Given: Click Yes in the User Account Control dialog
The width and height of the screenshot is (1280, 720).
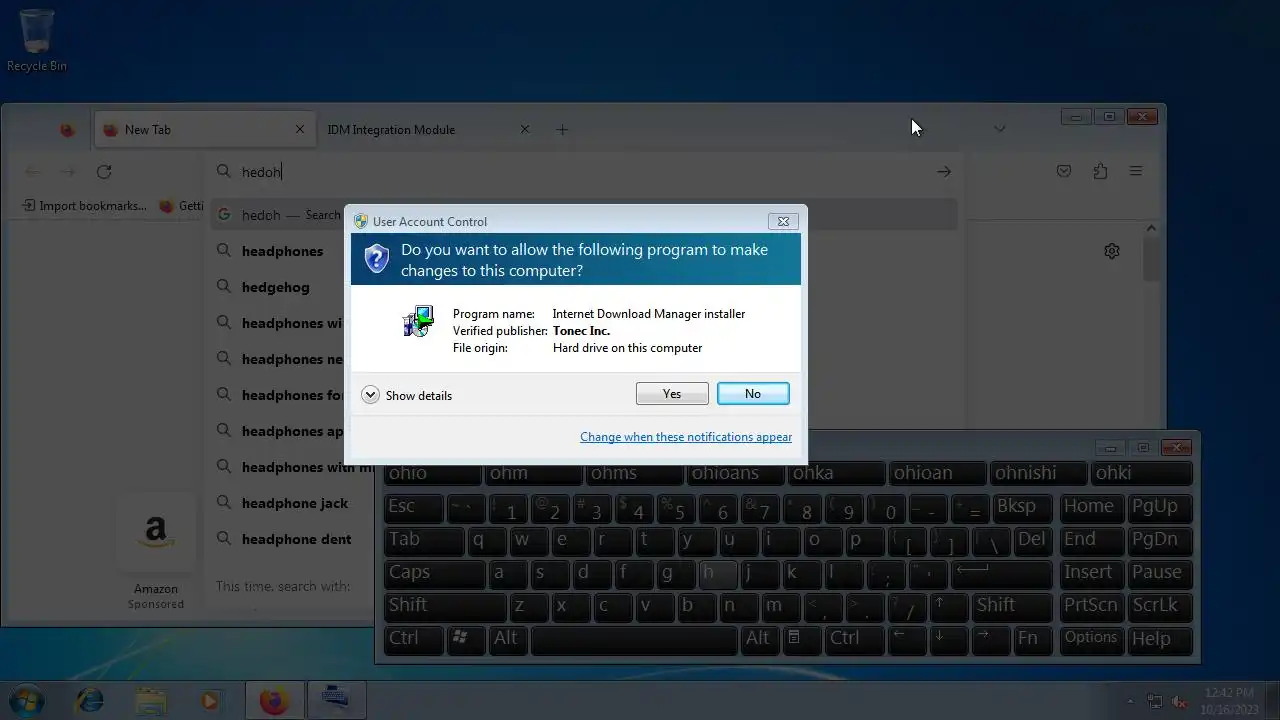Looking at the screenshot, I should pos(672,394).
